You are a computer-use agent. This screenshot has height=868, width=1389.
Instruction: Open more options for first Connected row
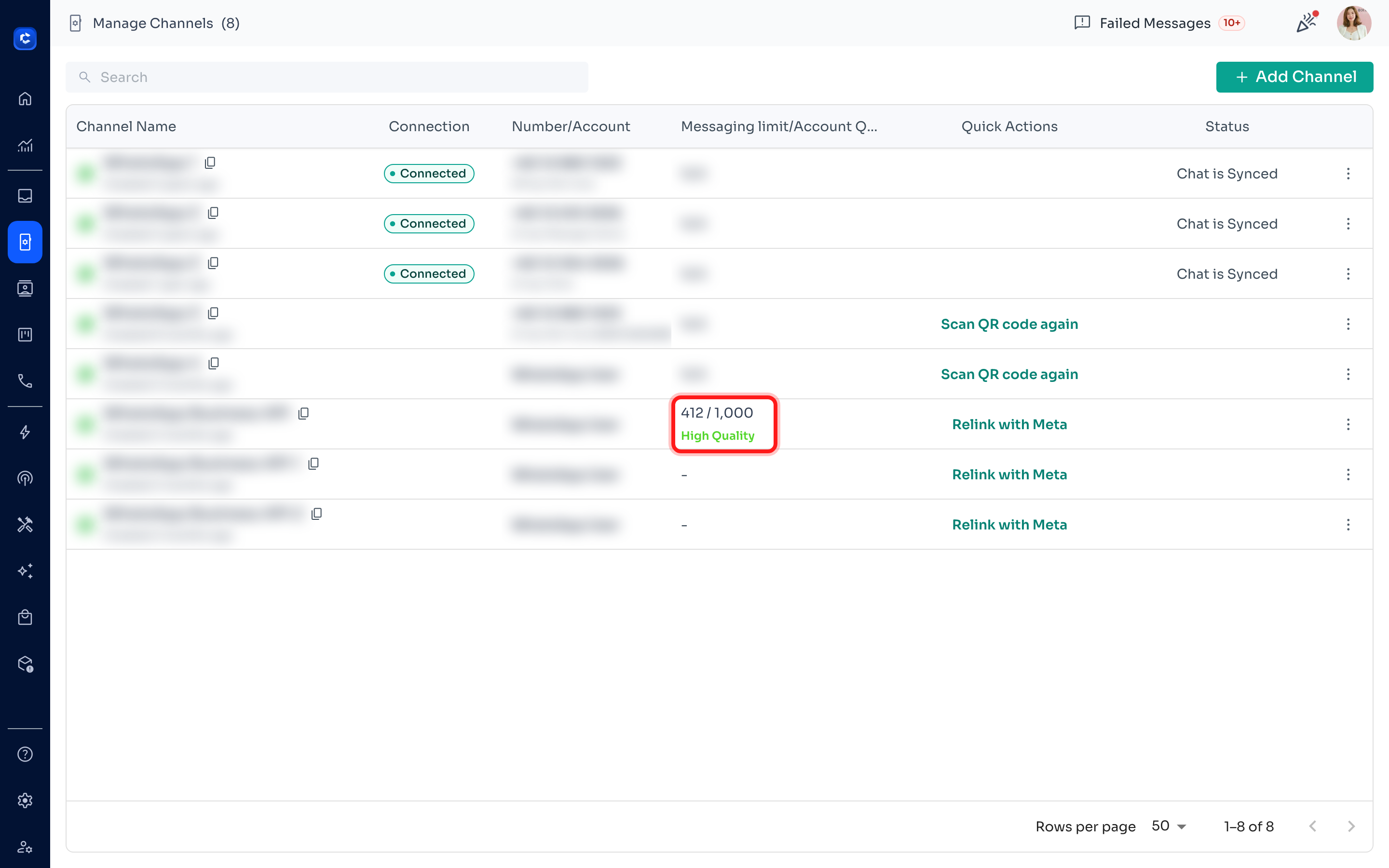1348,174
